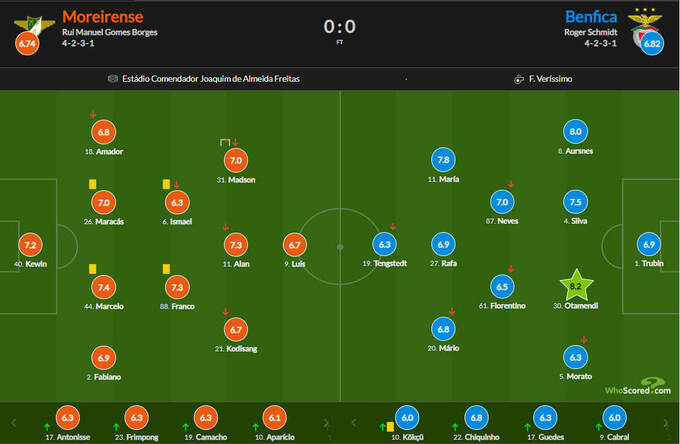Select substitute Aparicio's 6.1 rating bubble
This screenshot has width=680, height=444.
(x=271, y=417)
